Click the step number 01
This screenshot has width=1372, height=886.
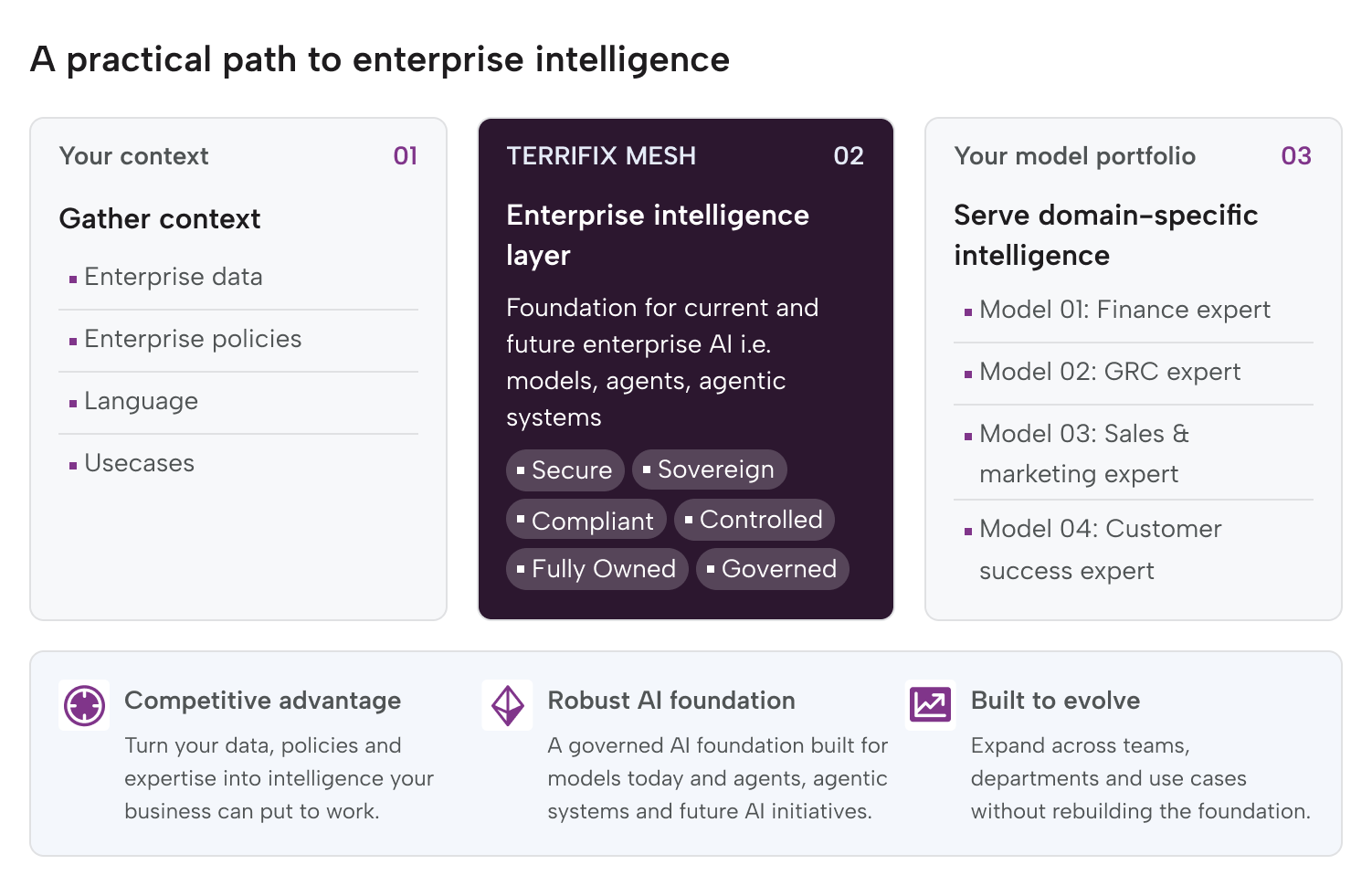pyautogui.click(x=406, y=156)
